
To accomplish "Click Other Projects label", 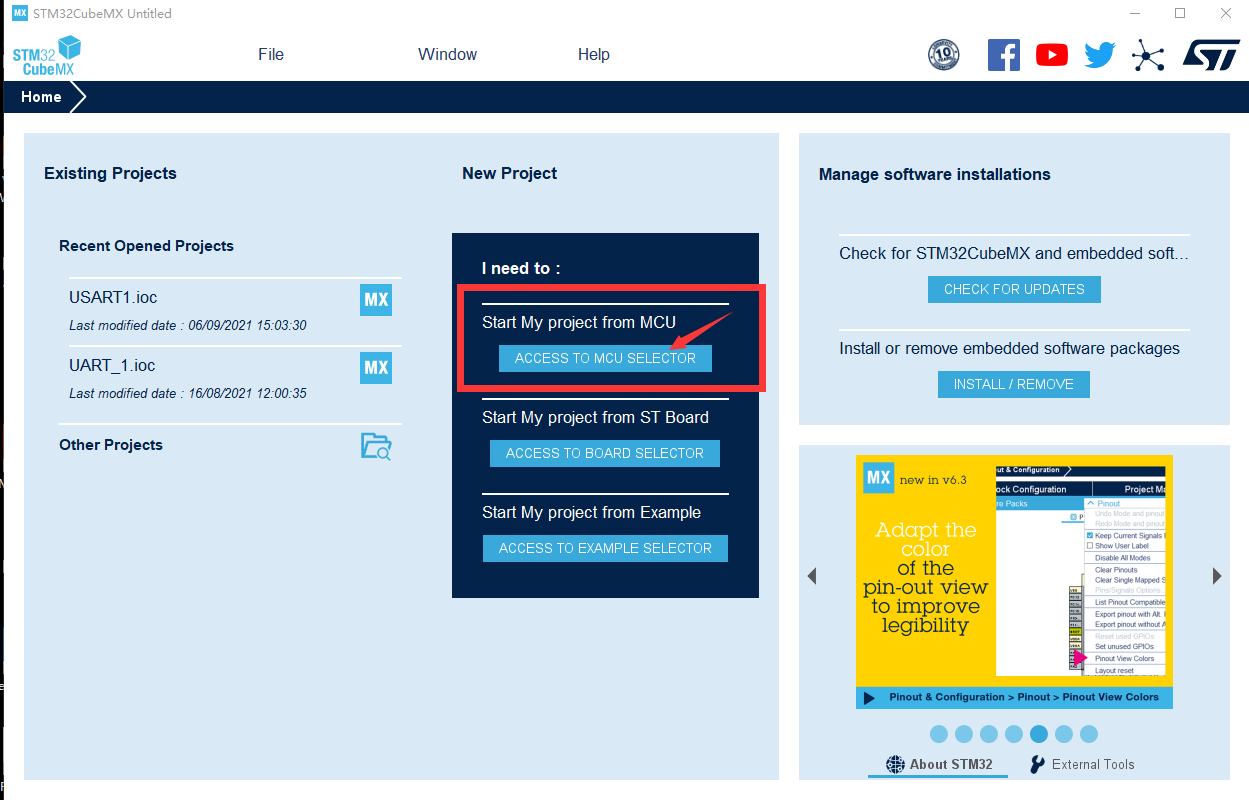I will [111, 445].
